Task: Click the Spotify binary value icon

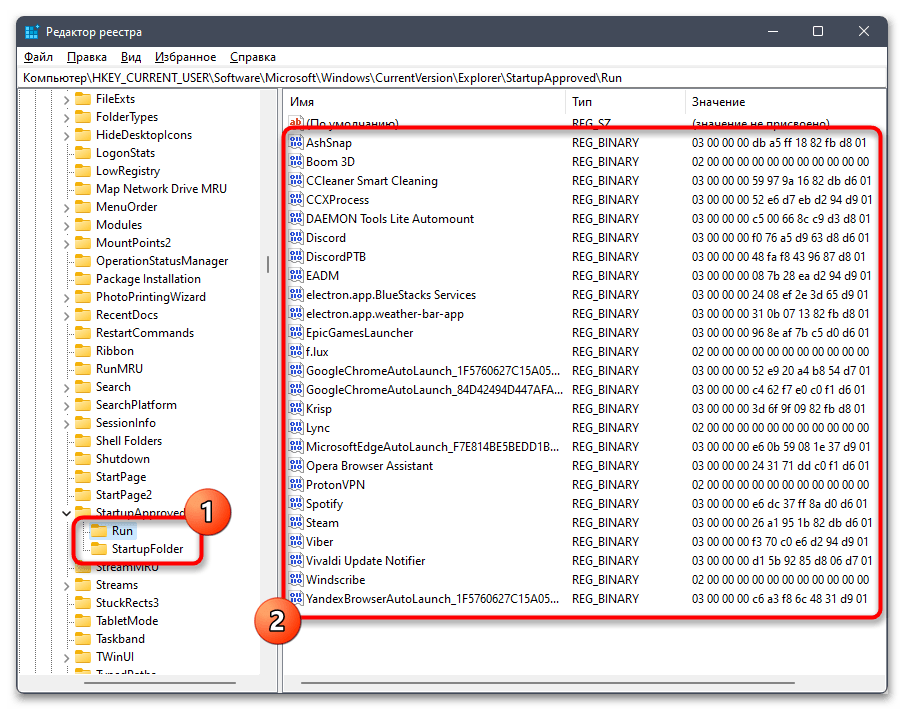Action: tap(296, 504)
